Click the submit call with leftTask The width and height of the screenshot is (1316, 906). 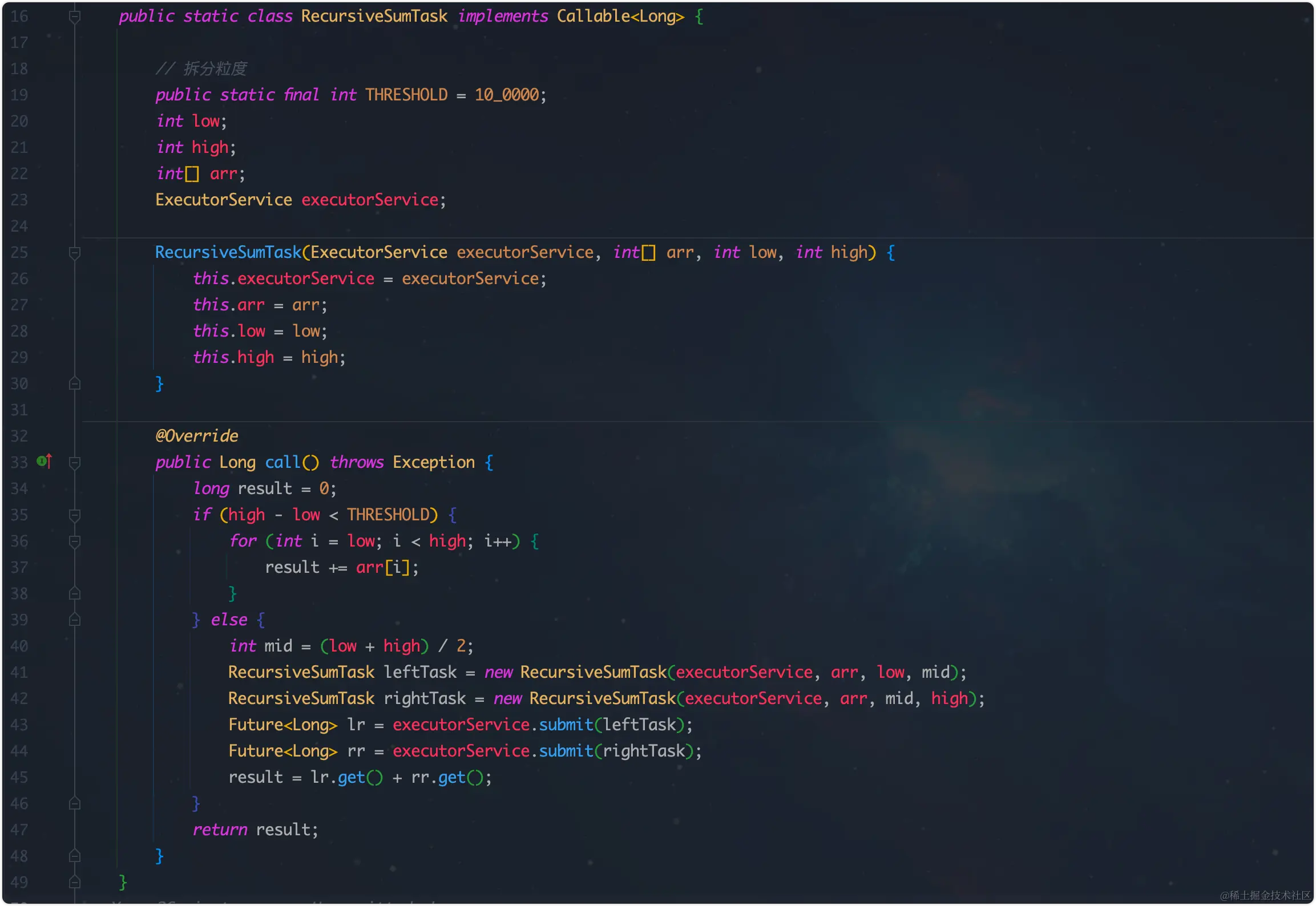pos(566,725)
